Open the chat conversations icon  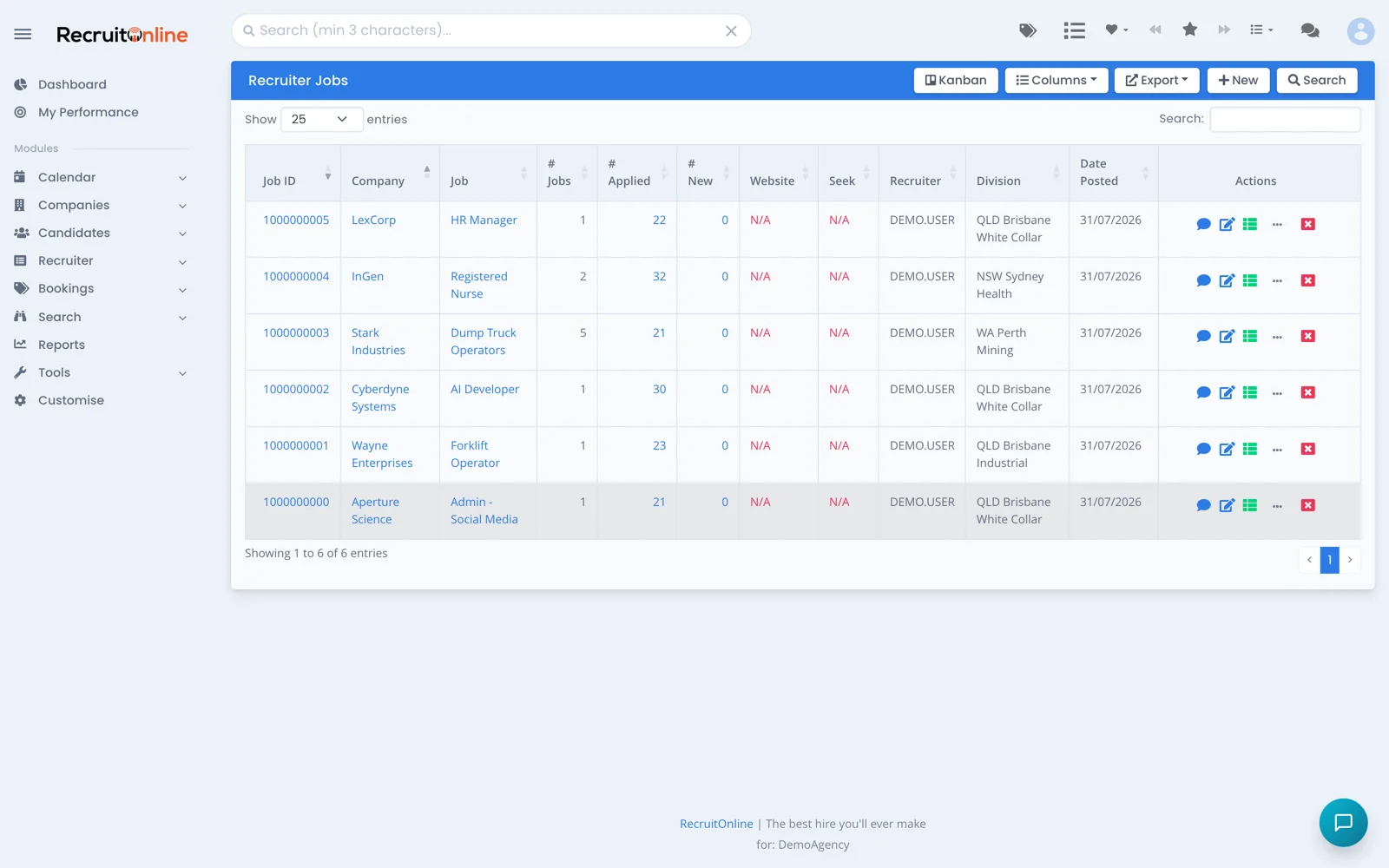point(1310,30)
